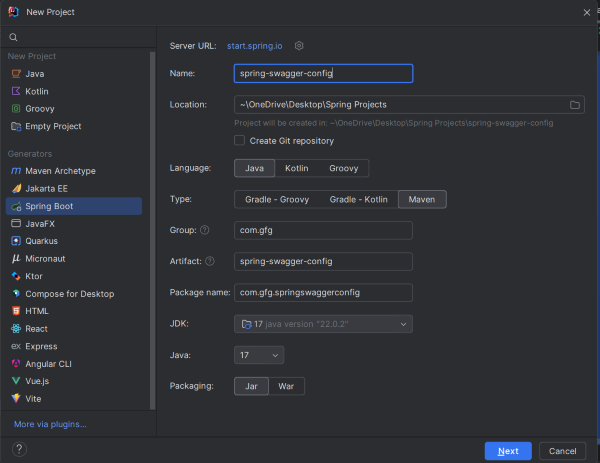Open More via plugins link
The image size is (600, 463).
click(50, 424)
